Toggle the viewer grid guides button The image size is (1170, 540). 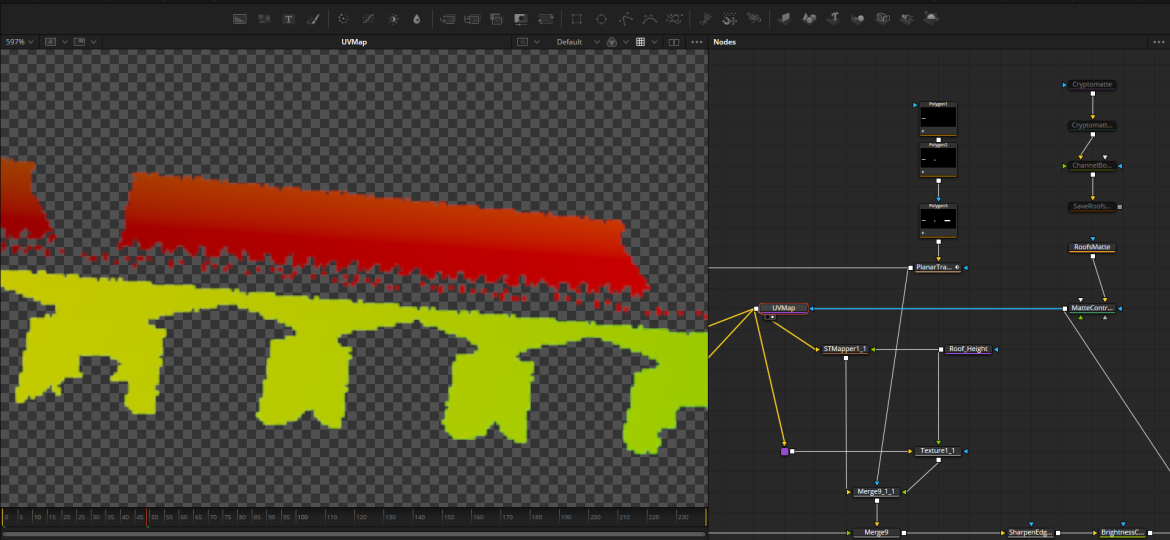point(641,42)
